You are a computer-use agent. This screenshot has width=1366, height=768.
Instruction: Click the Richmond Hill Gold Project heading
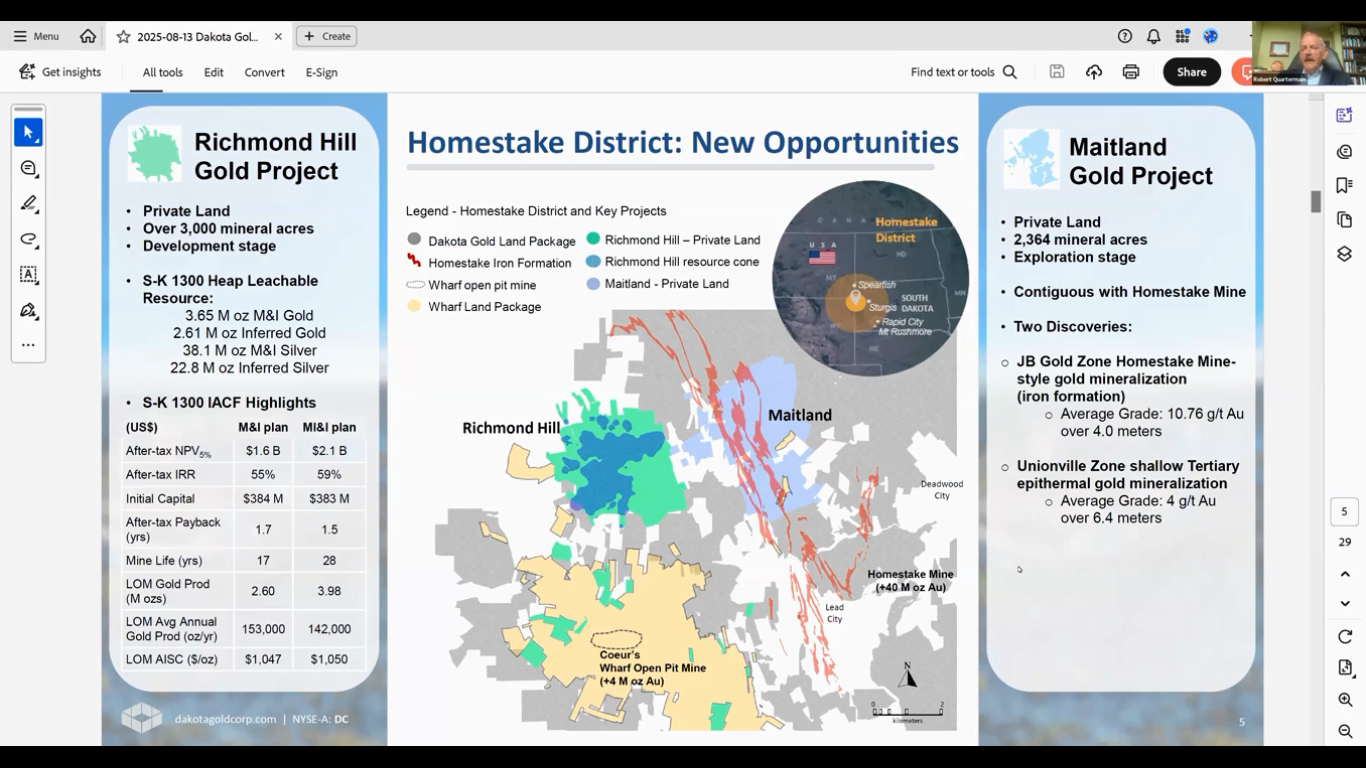coord(275,156)
